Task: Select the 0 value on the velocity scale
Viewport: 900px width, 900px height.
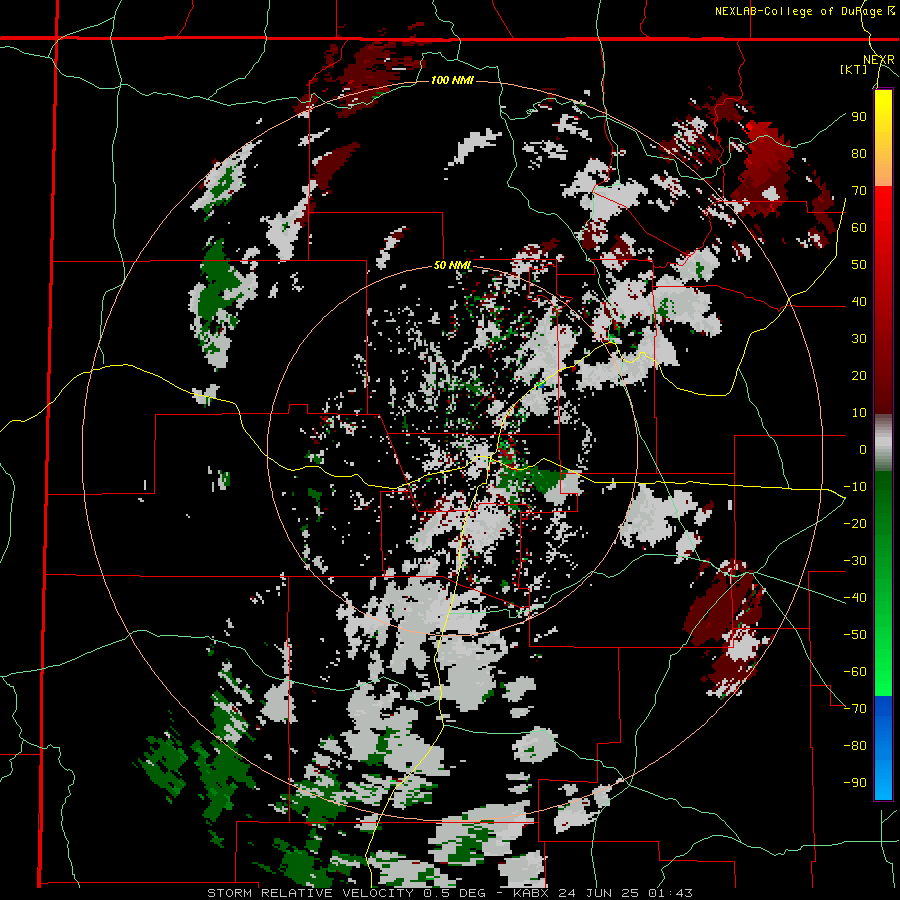Action: [x=863, y=449]
